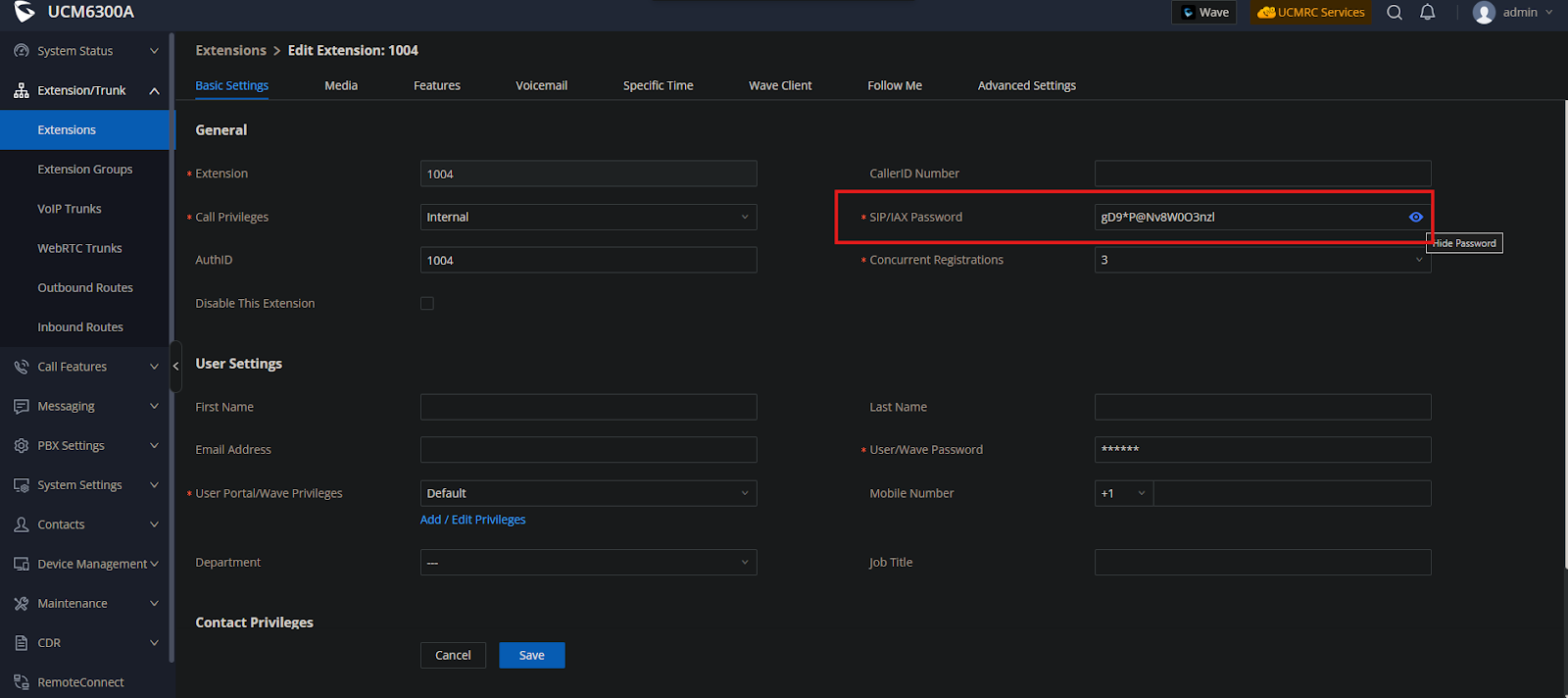Click the Save button

click(531, 656)
